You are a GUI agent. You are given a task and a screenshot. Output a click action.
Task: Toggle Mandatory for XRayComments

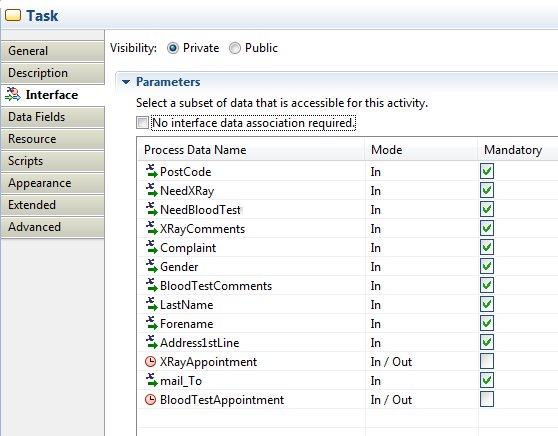(x=487, y=228)
